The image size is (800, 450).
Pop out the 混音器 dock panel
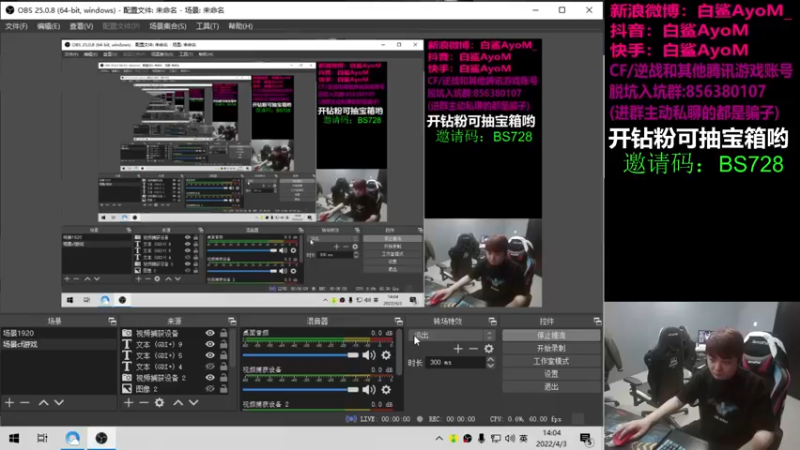[398, 321]
